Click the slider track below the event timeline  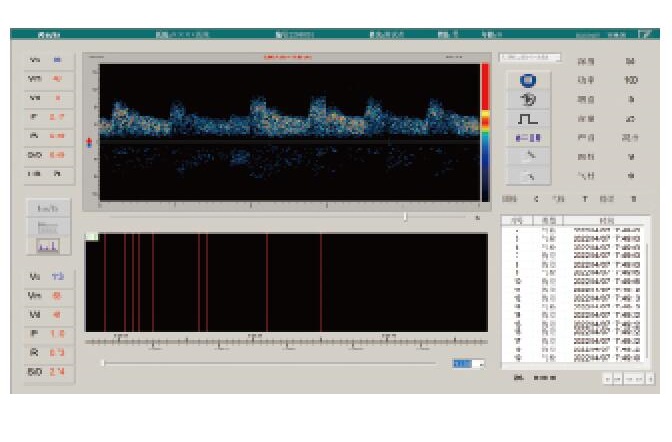pyautogui.click(x=270, y=364)
